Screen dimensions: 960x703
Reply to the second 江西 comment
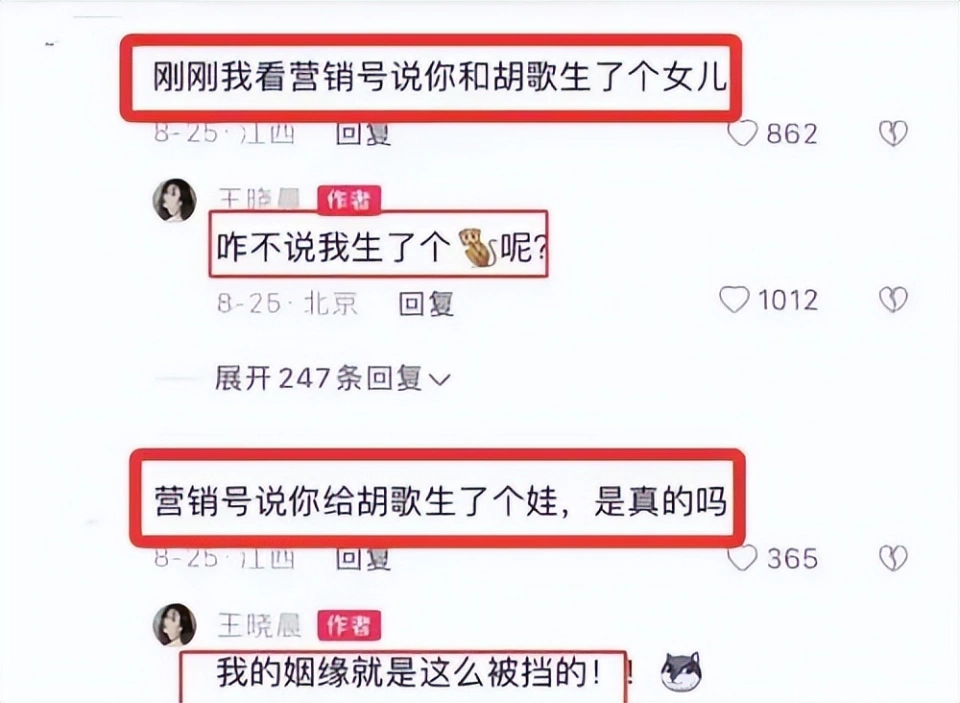pos(364,558)
